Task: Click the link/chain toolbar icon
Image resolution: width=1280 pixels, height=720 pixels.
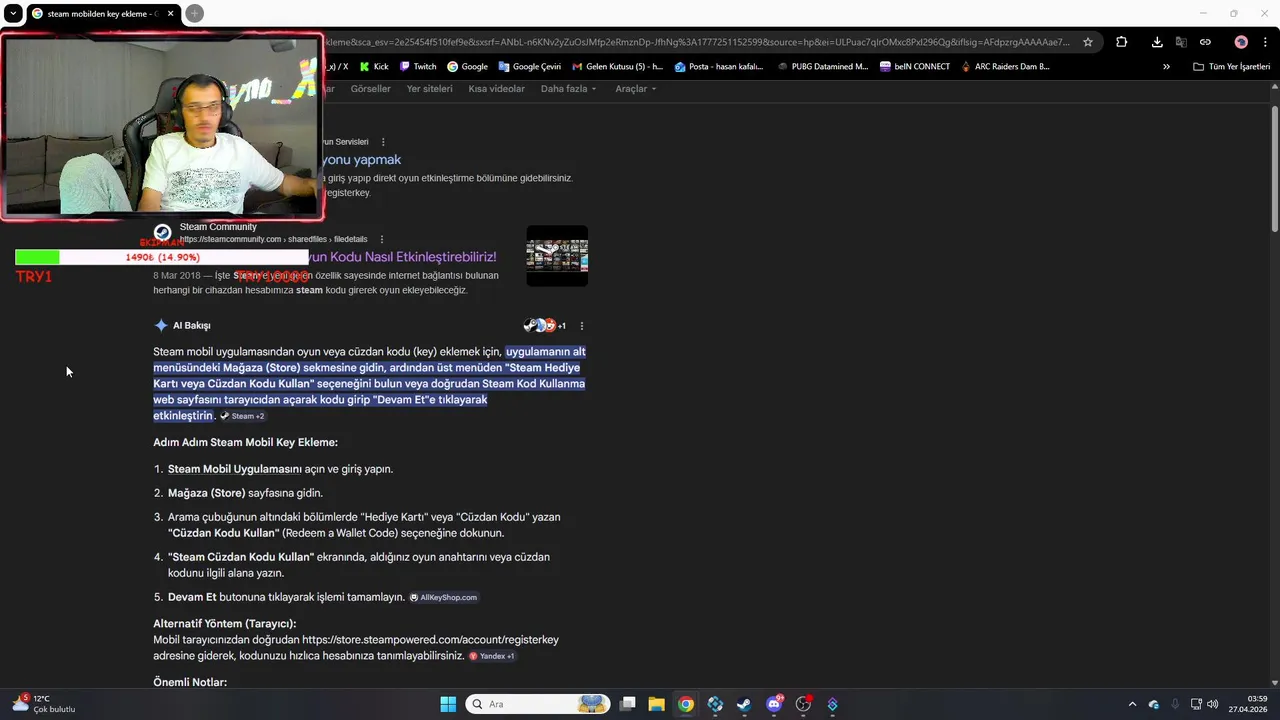Action: click(1205, 42)
